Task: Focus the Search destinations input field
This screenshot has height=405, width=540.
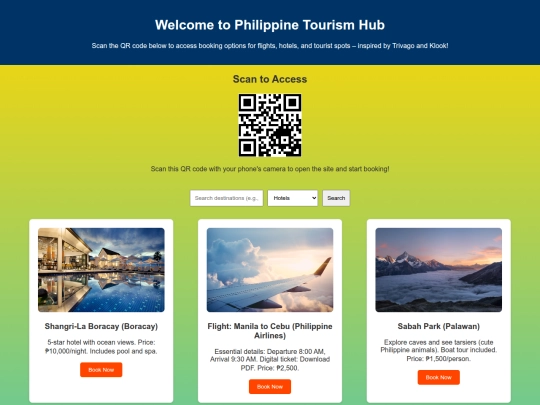Action: 226,198
